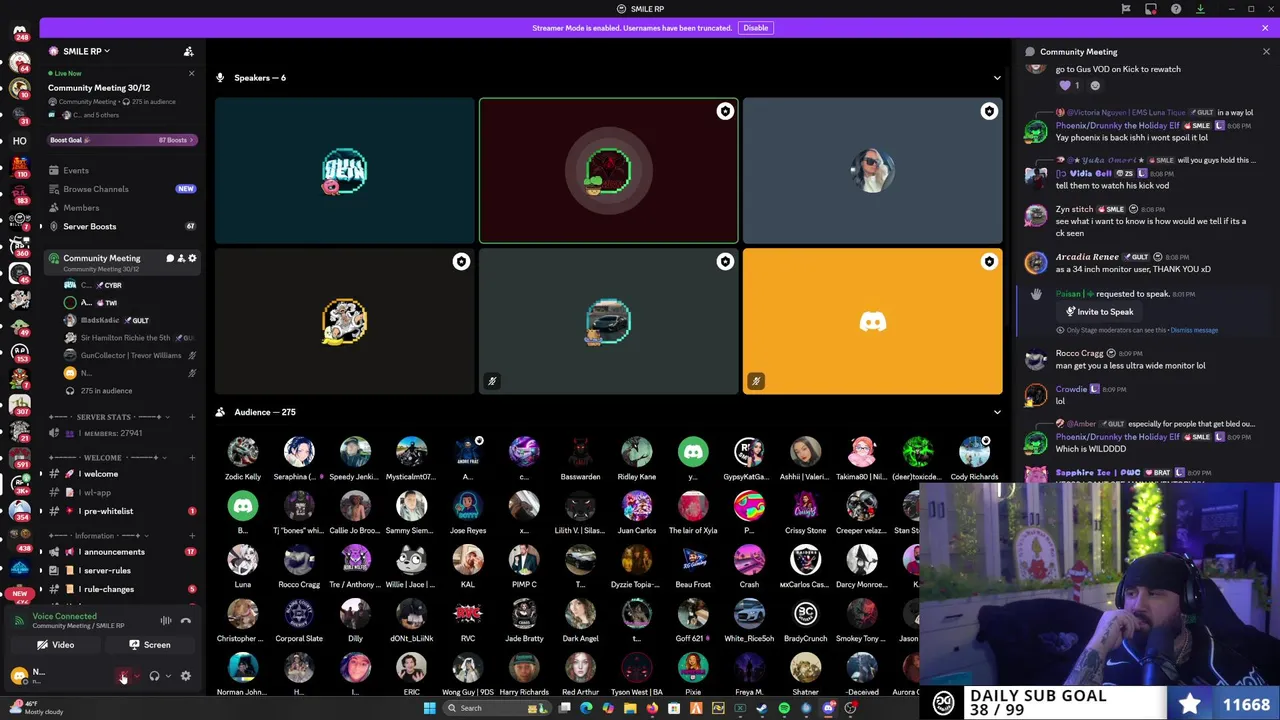Click the moderator badge on the red speaker tile
The height and width of the screenshot is (720, 1280).
coord(725,111)
